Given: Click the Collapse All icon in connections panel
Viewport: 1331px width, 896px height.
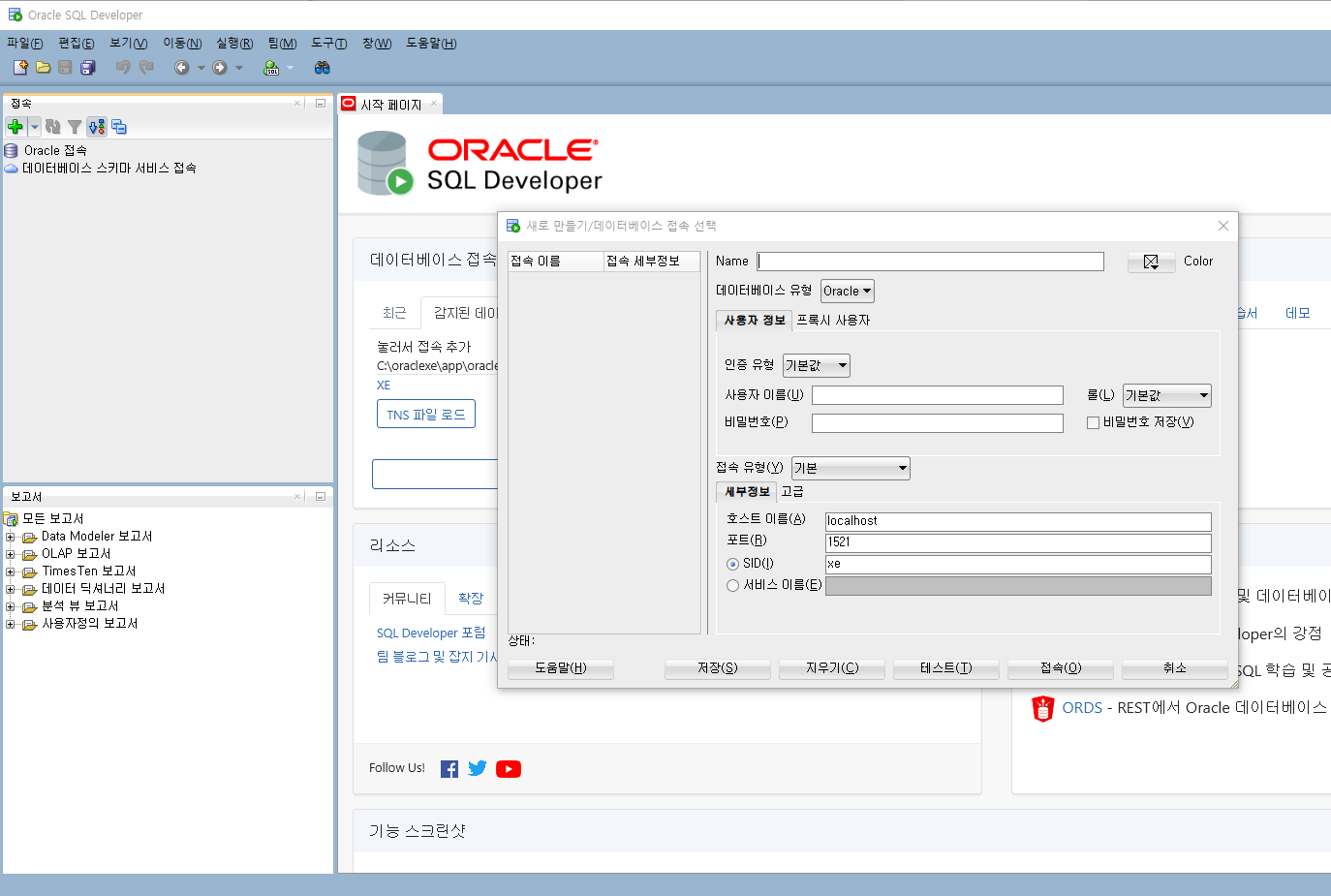Looking at the screenshot, I should click(x=119, y=127).
